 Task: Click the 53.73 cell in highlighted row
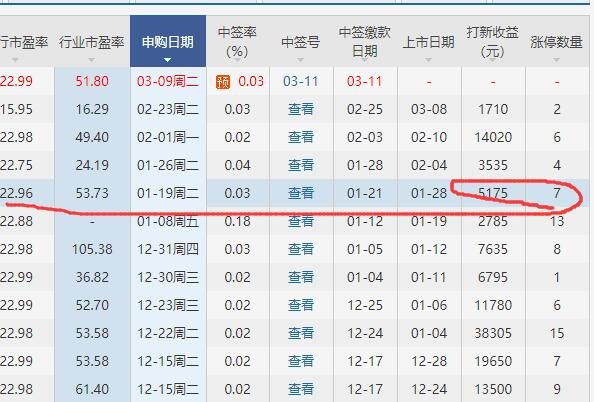coord(92,193)
